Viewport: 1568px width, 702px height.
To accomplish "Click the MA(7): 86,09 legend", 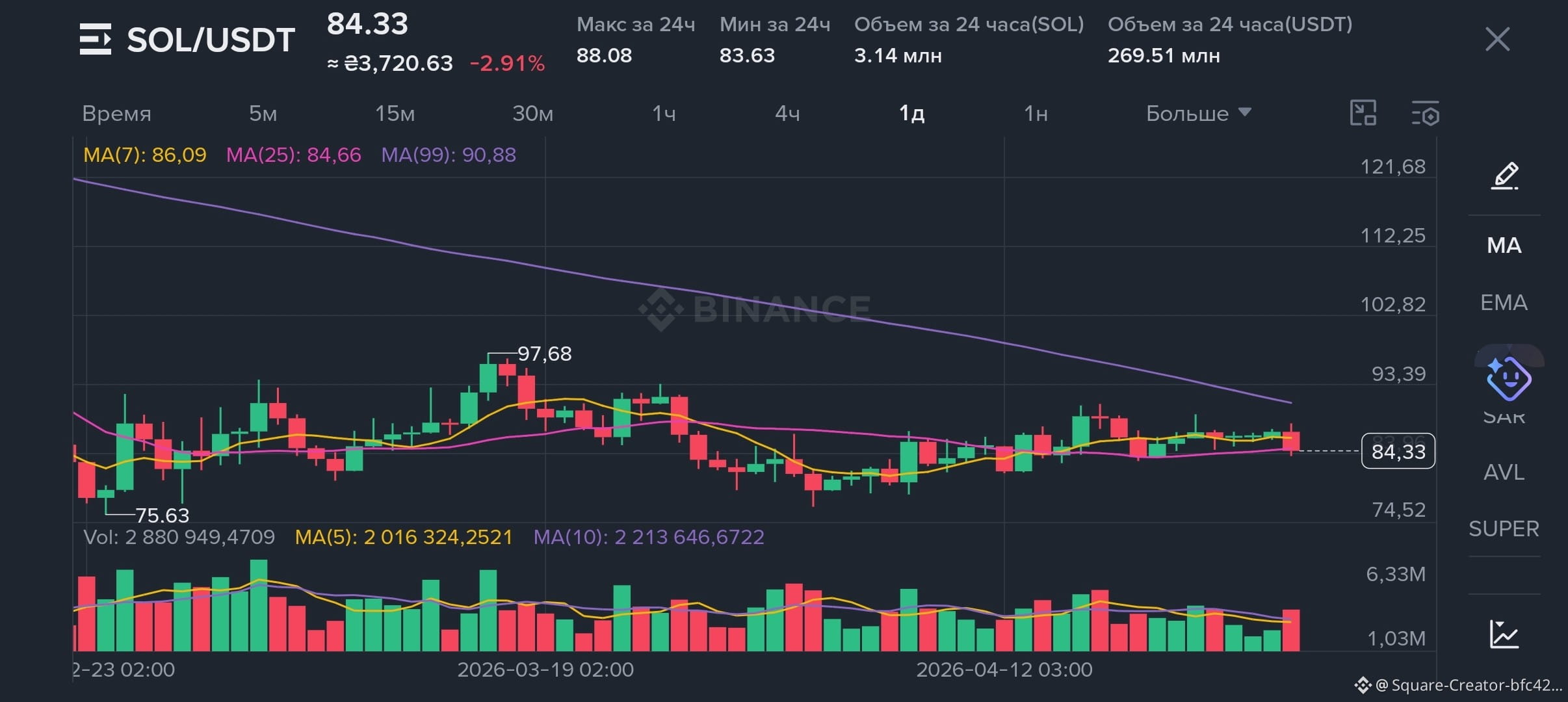I will [x=144, y=155].
